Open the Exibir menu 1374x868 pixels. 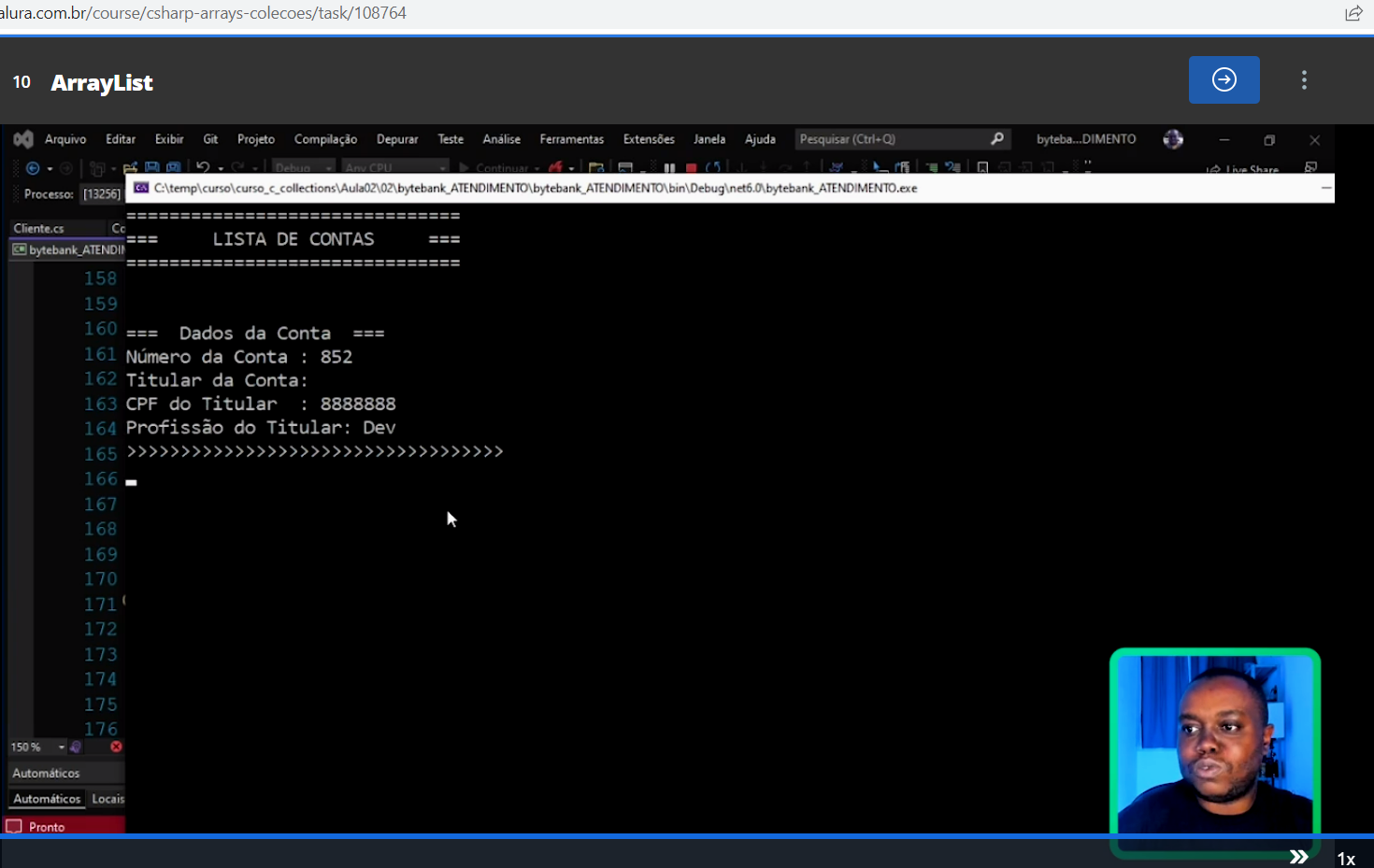(169, 139)
